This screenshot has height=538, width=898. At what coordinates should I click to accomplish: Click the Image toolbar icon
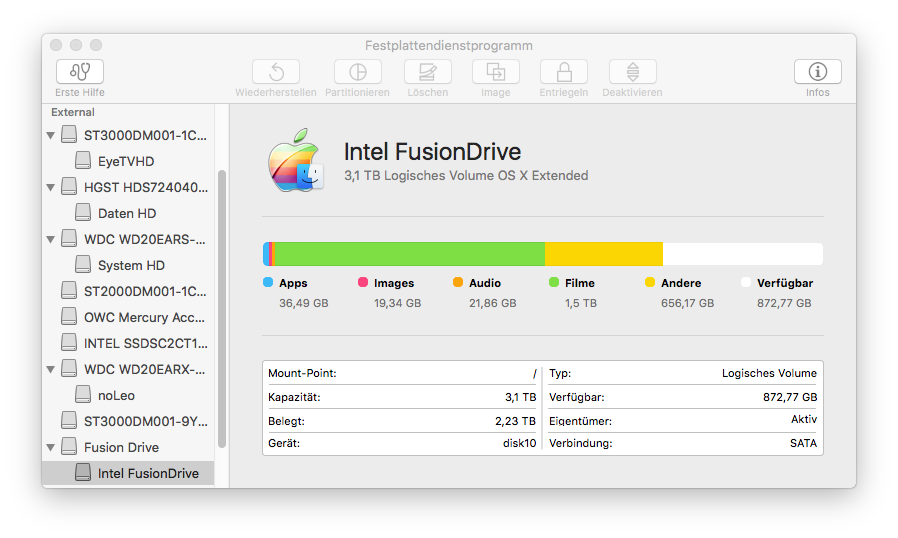click(x=496, y=72)
